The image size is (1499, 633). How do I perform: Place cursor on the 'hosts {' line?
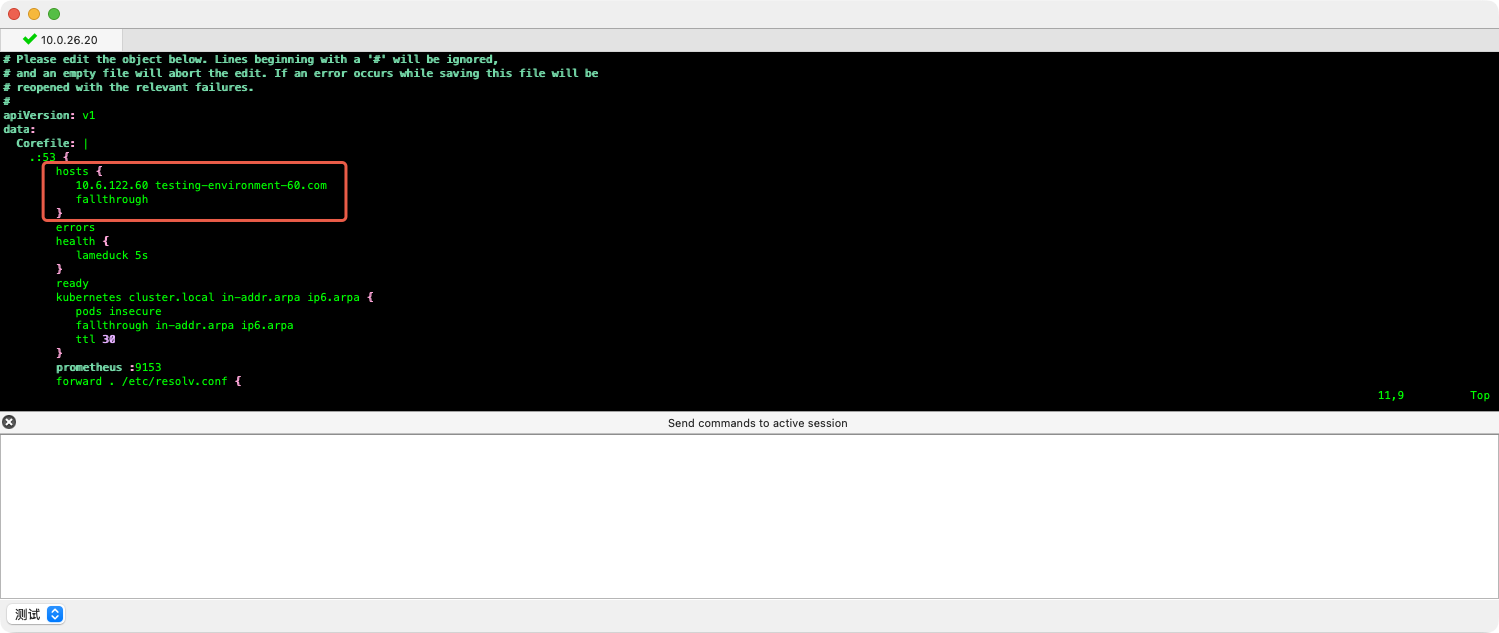click(78, 171)
